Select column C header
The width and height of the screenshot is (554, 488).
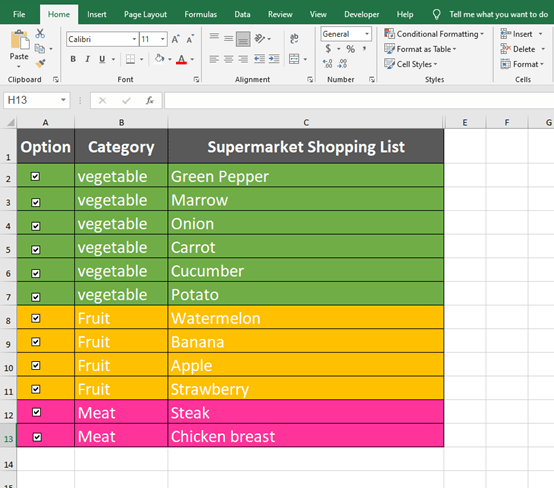[x=306, y=123]
